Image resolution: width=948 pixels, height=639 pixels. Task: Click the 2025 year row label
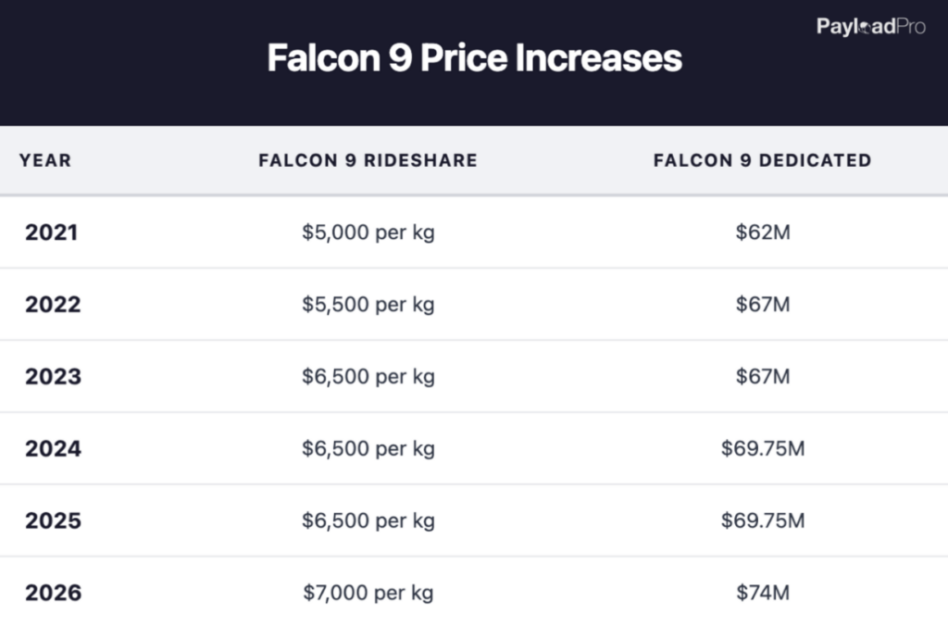click(52, 521)
